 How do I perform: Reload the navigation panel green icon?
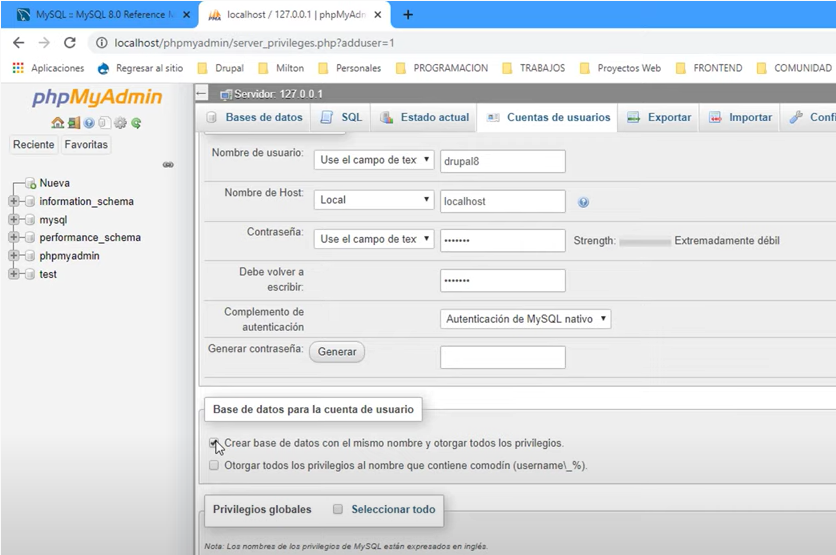point(136,123)
